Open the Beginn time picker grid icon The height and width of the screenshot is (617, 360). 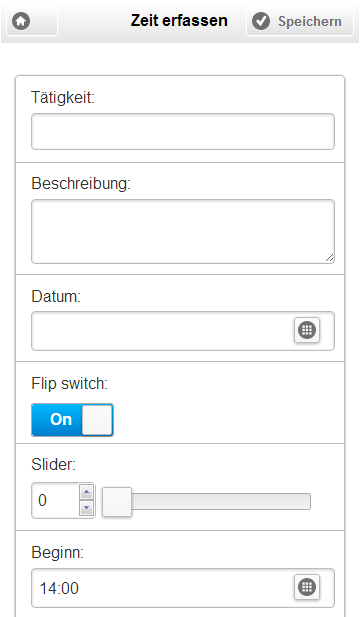[307, 587]
